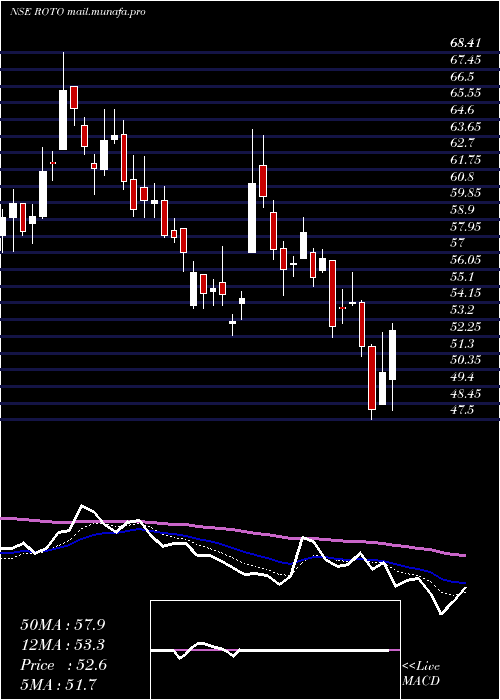Click the 51.3 price axis label
This screenshot has height=700, width=500.
click(462, 344)
